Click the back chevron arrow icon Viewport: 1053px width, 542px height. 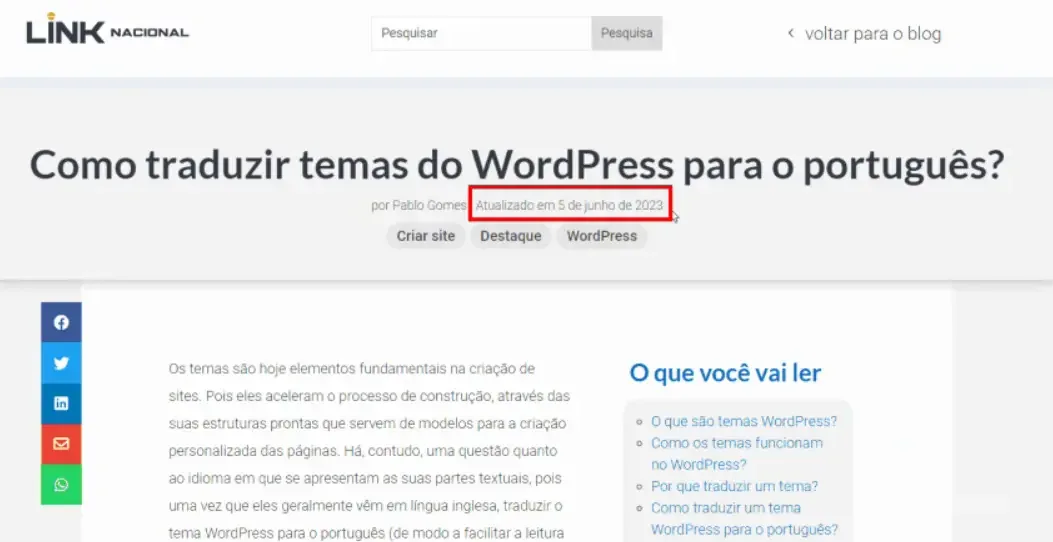790,33
